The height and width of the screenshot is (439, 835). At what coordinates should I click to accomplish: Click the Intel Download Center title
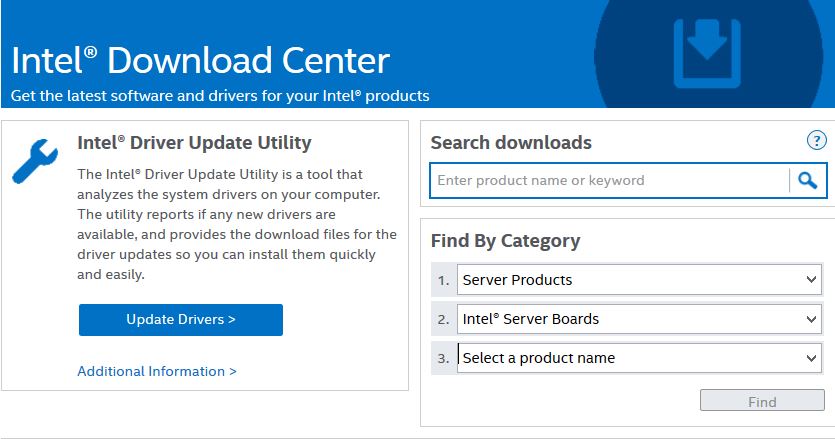pos(200,60)
